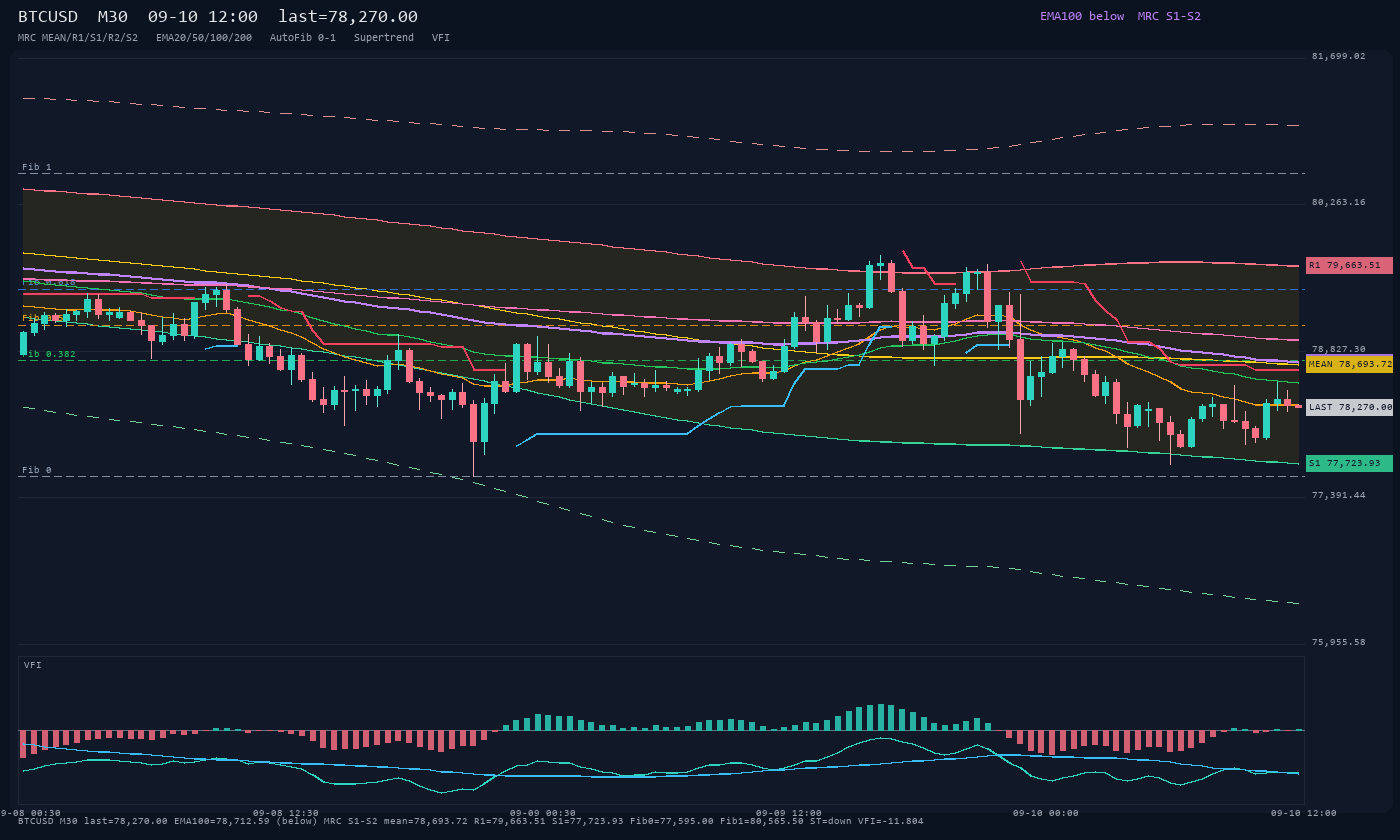Click the 'Fib 0.382' level label
The width and height of the screenshot is (1400, 840).
click(49, 354)
